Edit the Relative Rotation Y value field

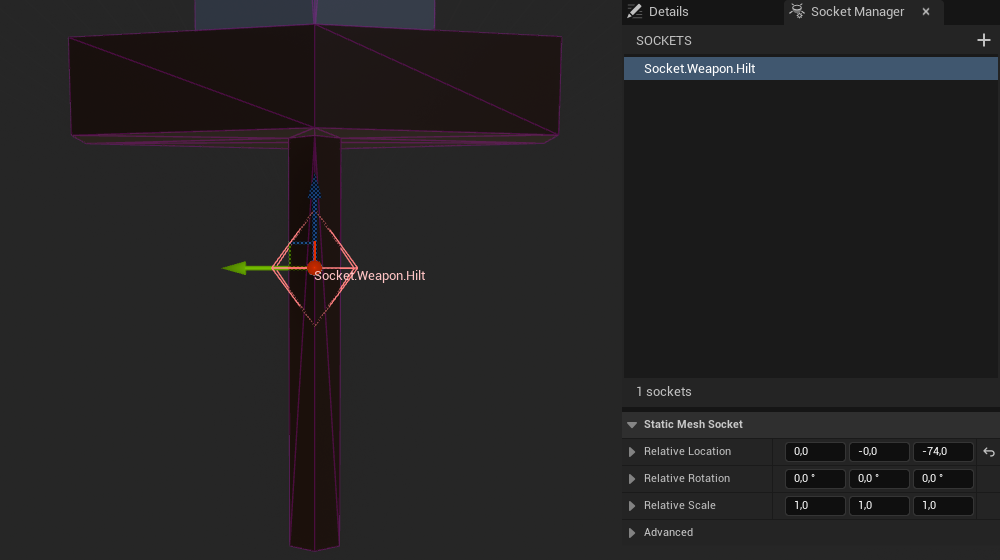pyautogui.click(x=879, y=479)
